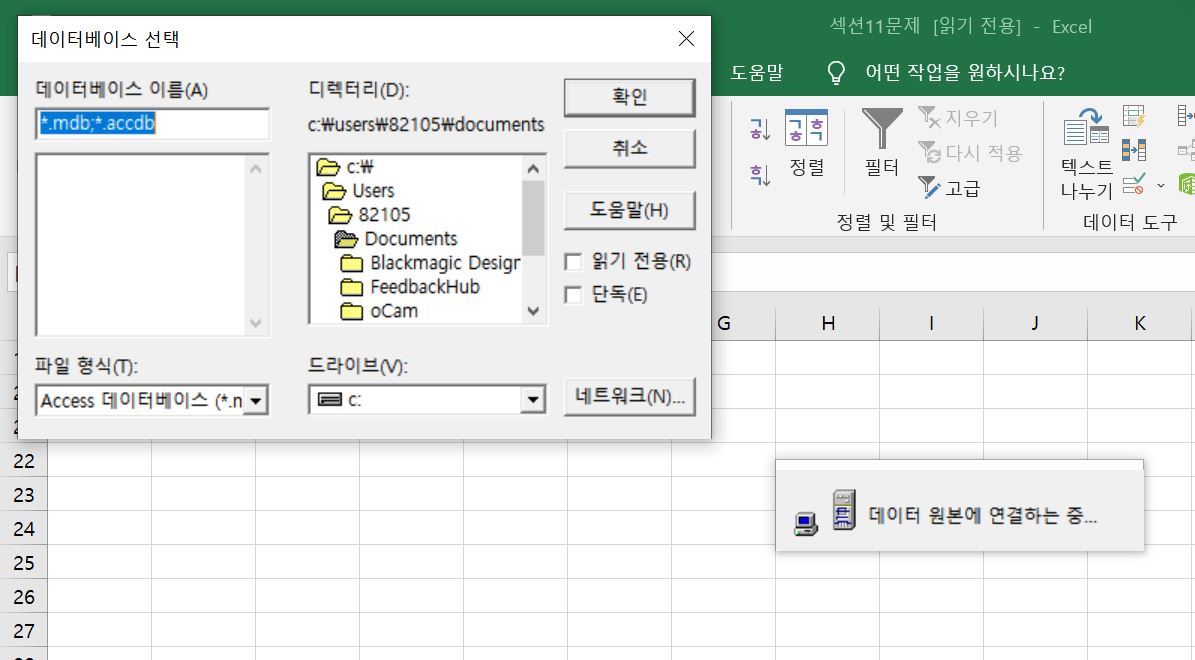Screen dimensions: 1195x660
Task: Open the 도움말 ribbon tab
Action: pos(756,72)
